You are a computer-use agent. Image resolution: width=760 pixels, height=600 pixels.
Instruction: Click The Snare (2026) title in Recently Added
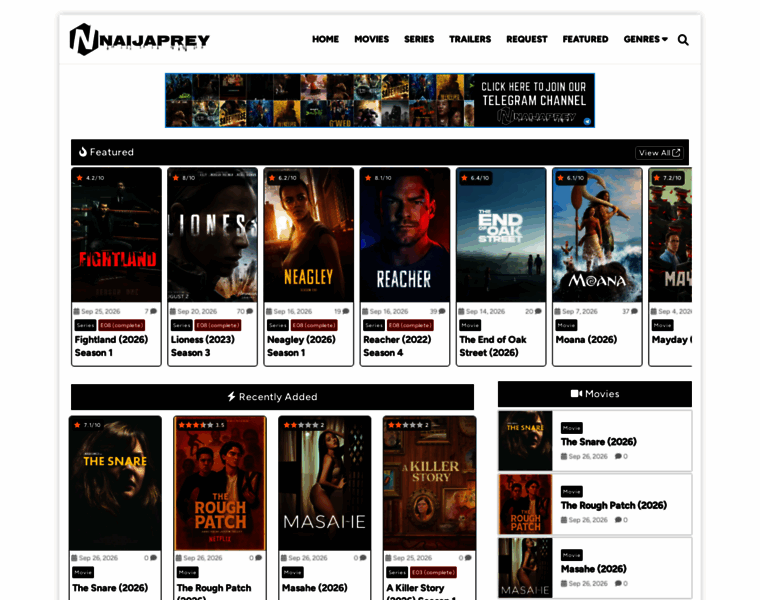coord(110,588)
